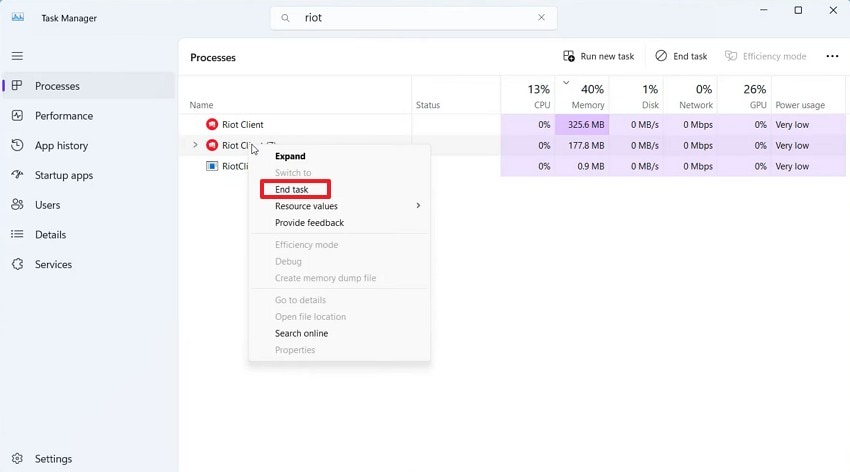
Task: Open the hamburger navigation menu
Action: click(x=17, y=56)
